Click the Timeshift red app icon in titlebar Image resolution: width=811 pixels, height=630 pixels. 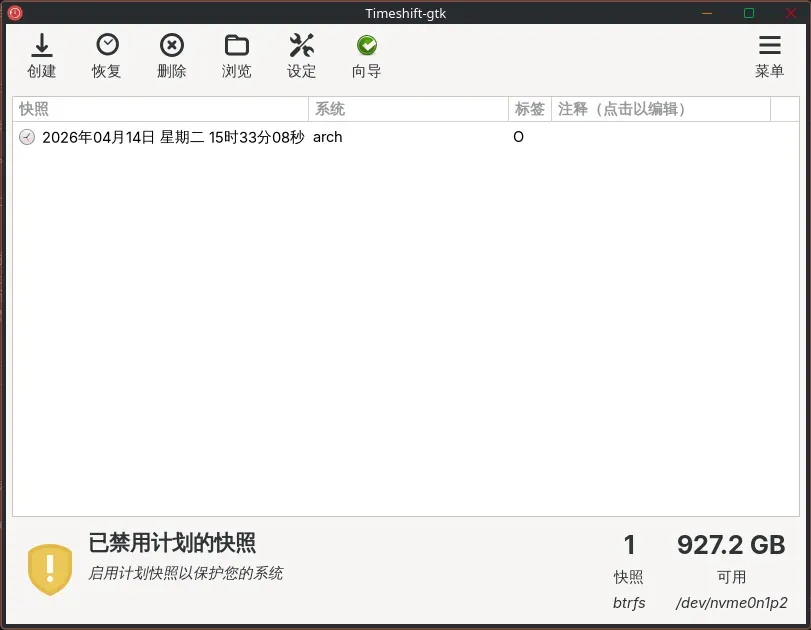[15, 12]
